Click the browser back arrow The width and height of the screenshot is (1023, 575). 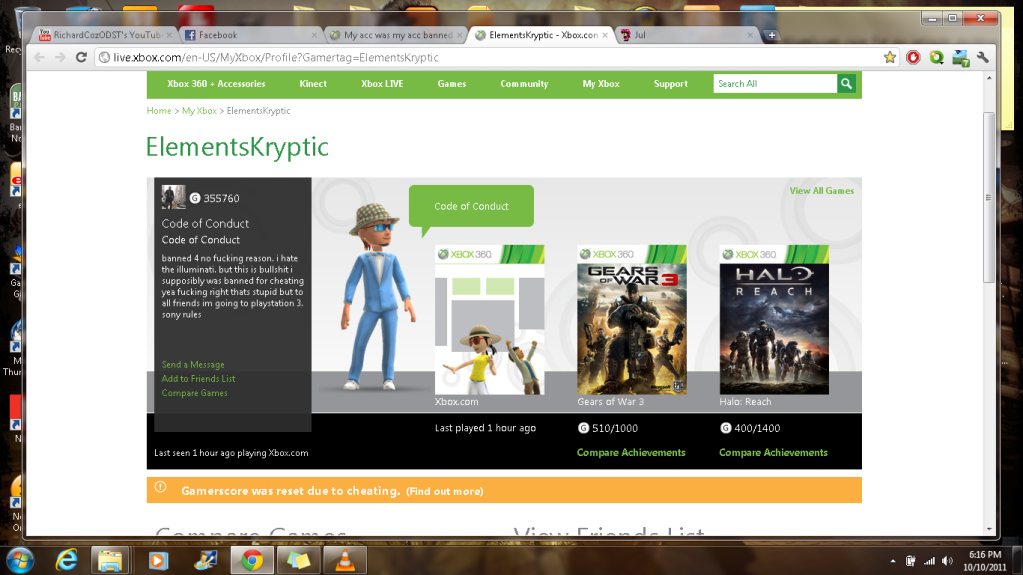click(39, 57)
